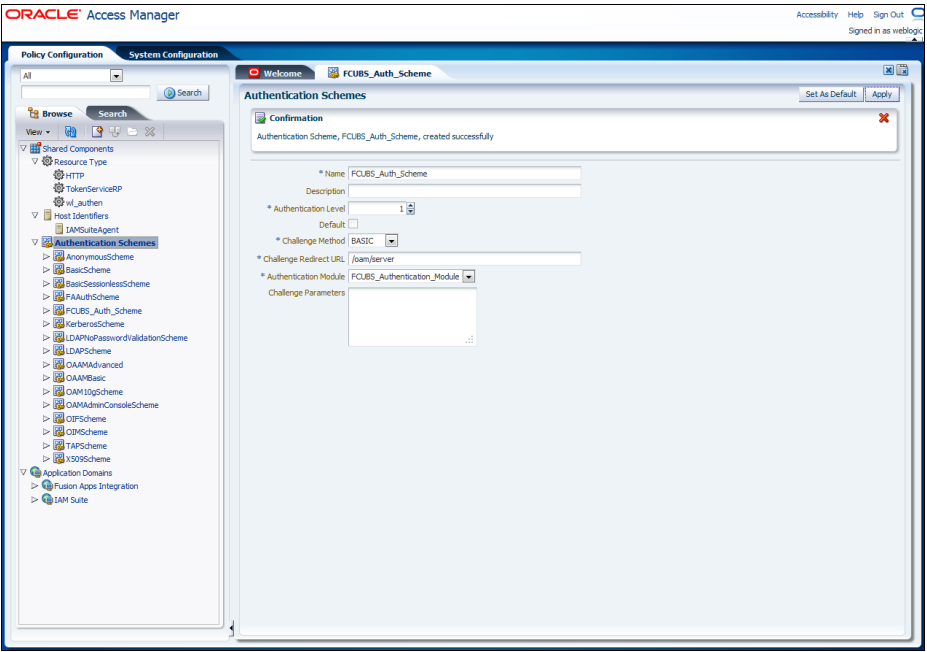Expand the BasicScheme node
The image size is (927, 652).
(x=46, y=270)
